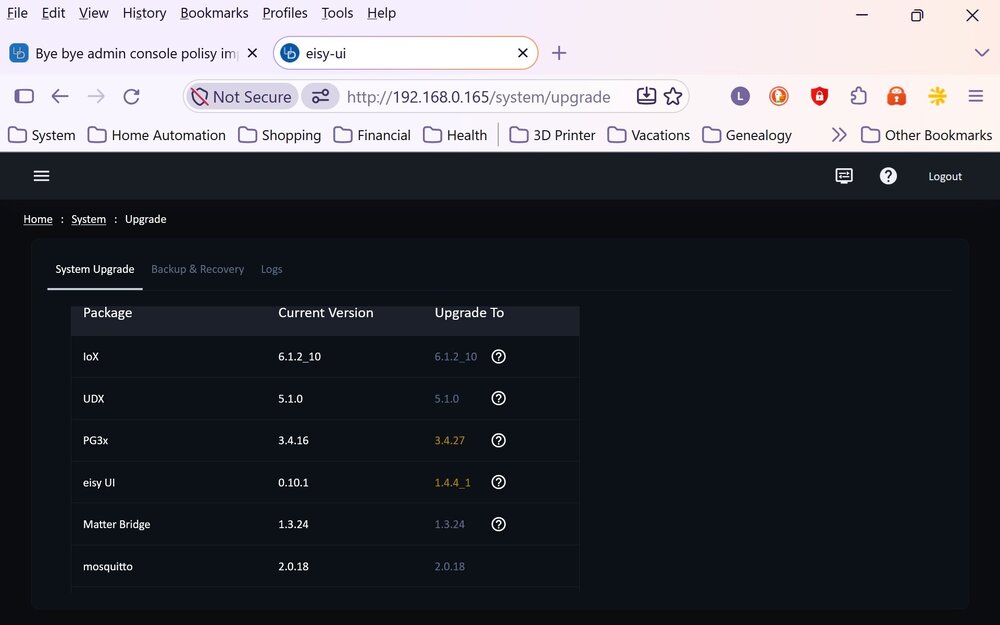Image resolution: width=1000 pixels, height=625 pixels.
Task: Open the browser application hamburger menu
Action: pos(976,96)
